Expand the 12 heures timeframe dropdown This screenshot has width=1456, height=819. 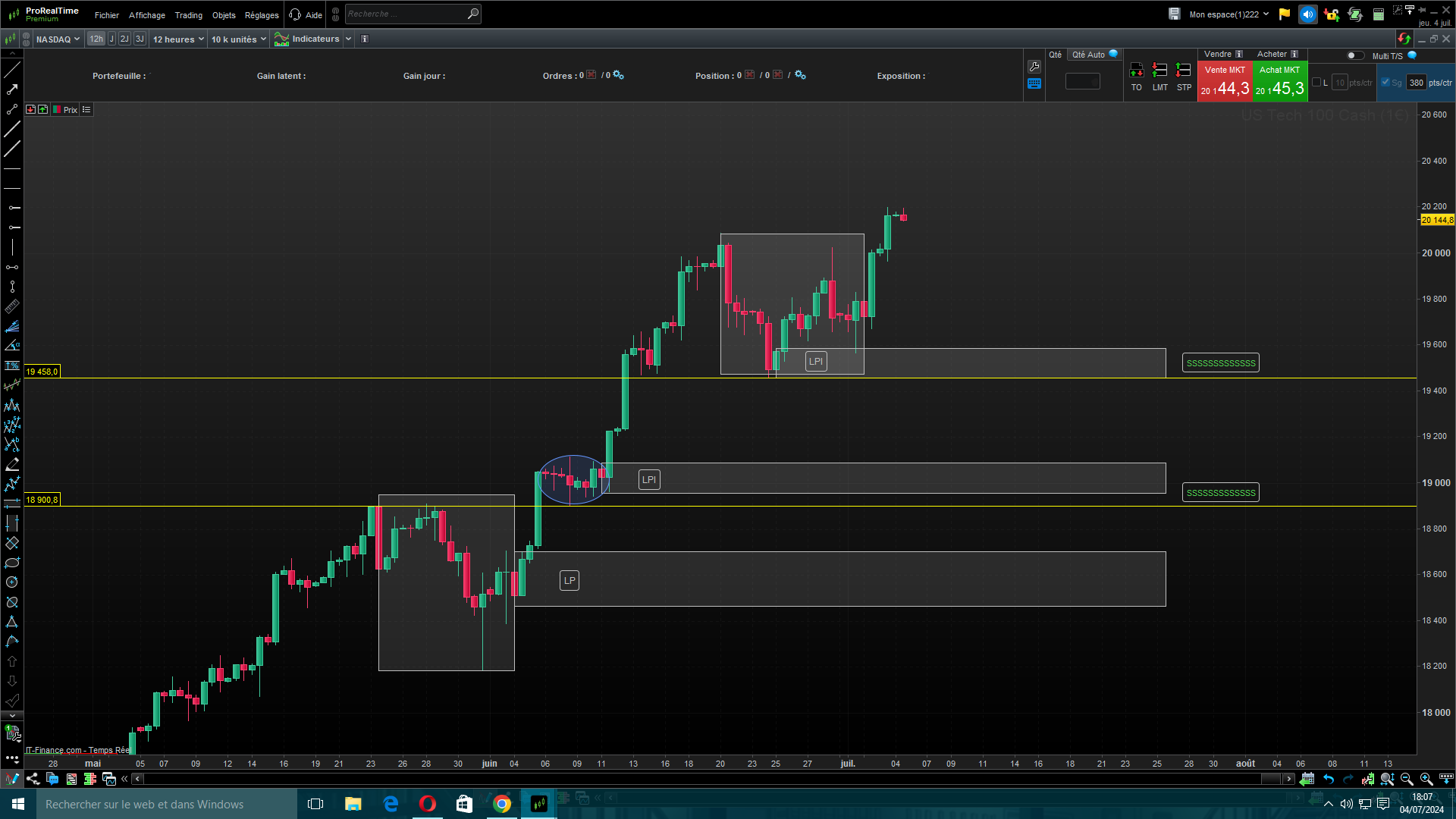(x=178, y=39)
